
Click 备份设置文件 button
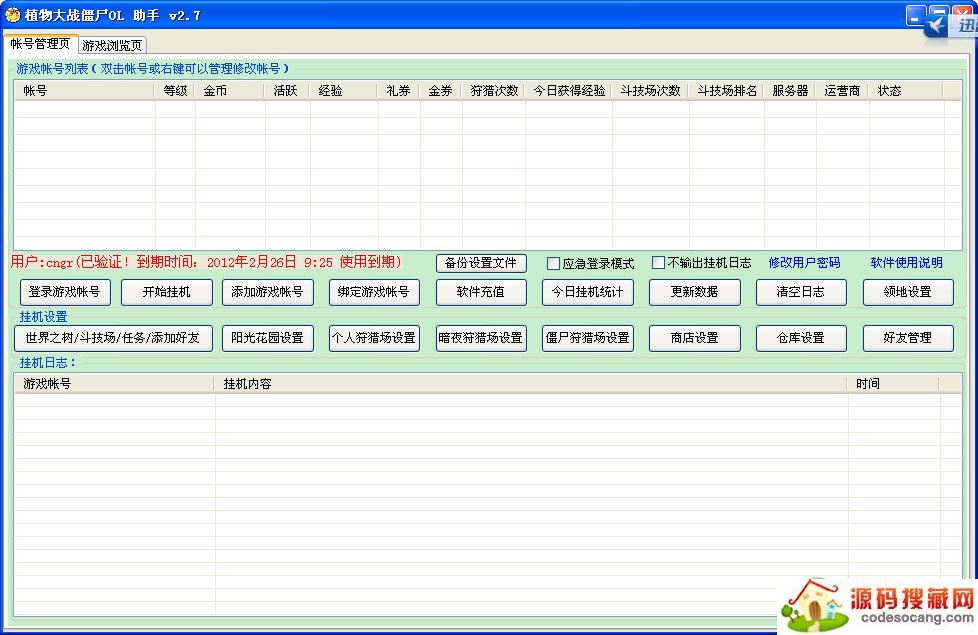[x=481, y=263]
